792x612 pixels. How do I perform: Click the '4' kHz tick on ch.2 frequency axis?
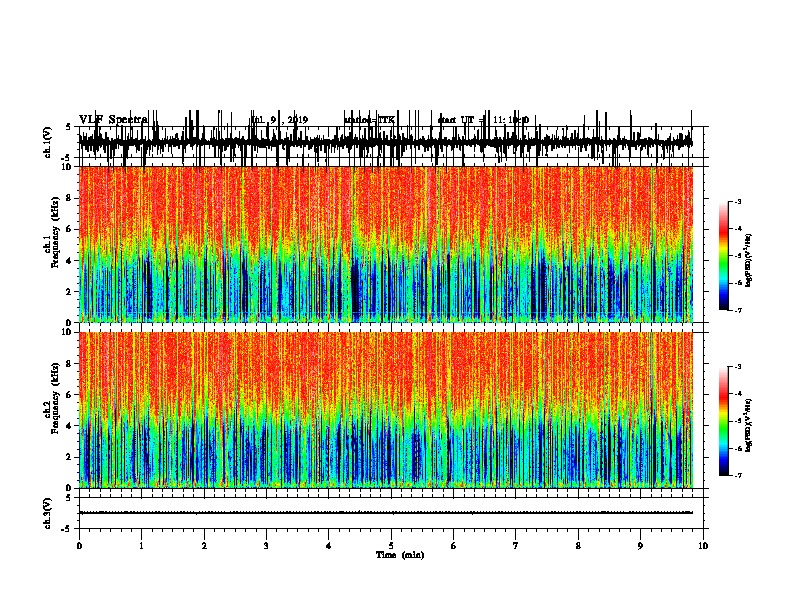69,426
